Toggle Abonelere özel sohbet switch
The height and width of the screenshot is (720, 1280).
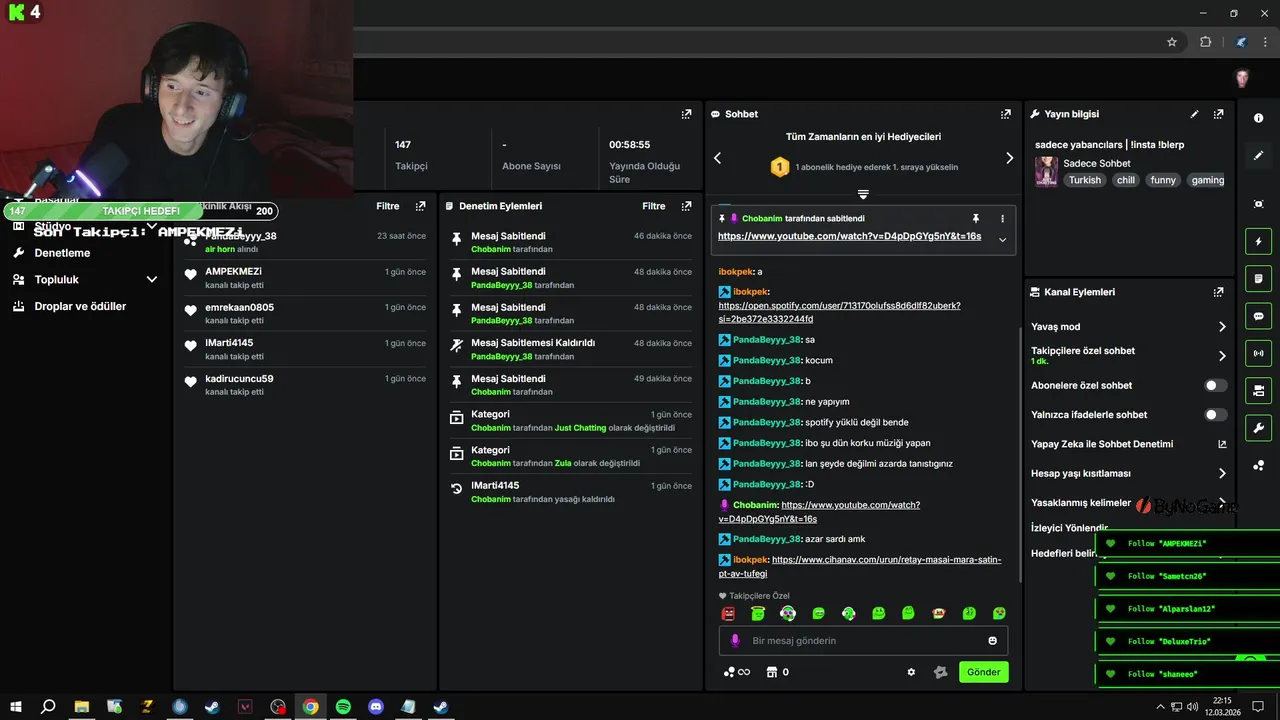[1215, 385]
